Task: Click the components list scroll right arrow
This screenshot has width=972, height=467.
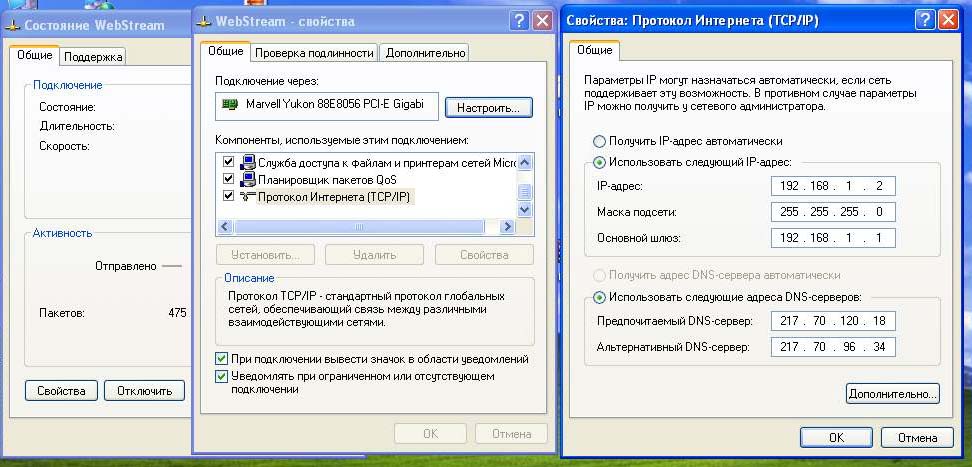Action: [508, 227]
